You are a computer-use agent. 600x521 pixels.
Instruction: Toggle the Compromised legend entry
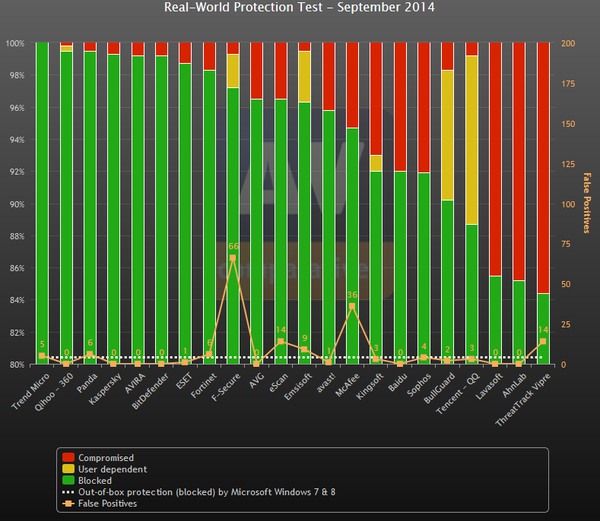click(98, 458)
